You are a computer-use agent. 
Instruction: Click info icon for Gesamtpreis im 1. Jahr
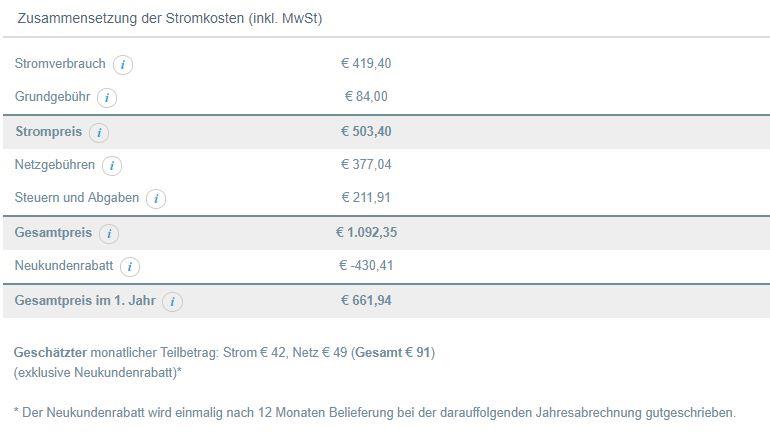[172, 302]
